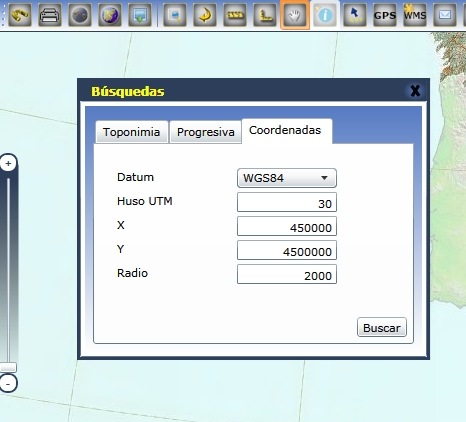Image resolution: width=466 pixels, height=422 pixels.
Task: Activate the info identify tool
Action: pos(325,15)
